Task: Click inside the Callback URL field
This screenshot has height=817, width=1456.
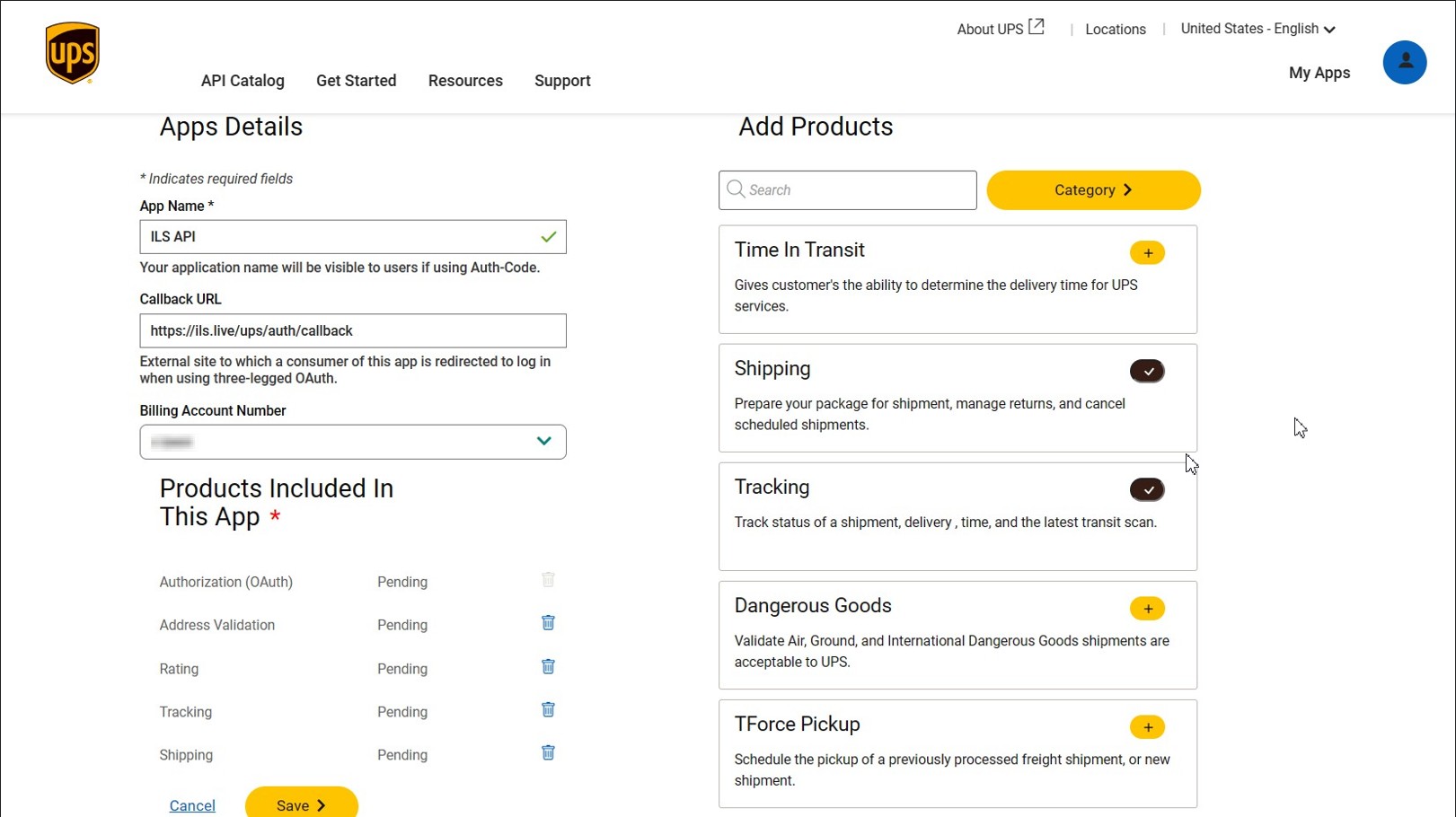Action: pyautogui.click(x=352, y=330)
